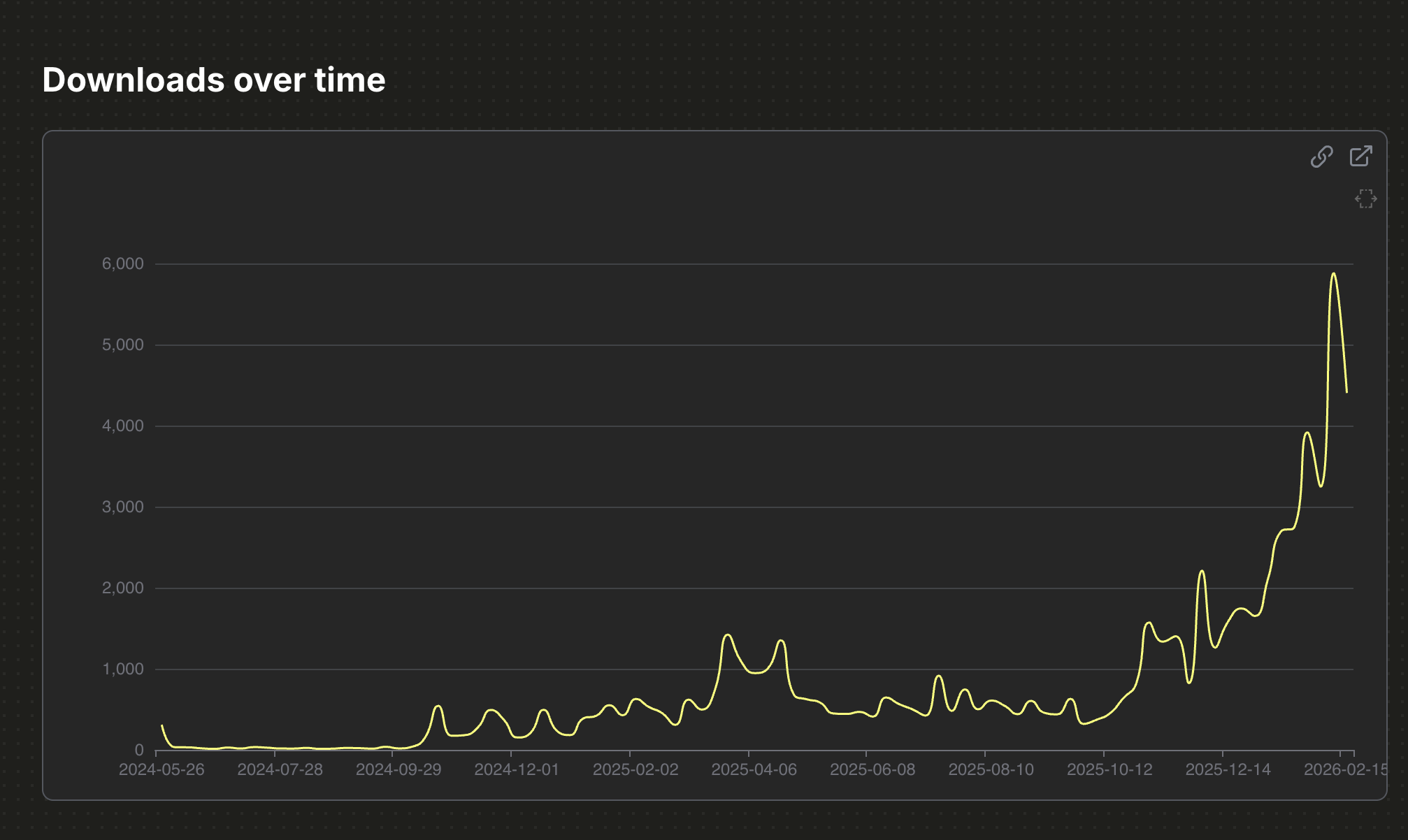
Task: Click the 2025-06-08 x-axis date label
Action: tap(872, 769)
